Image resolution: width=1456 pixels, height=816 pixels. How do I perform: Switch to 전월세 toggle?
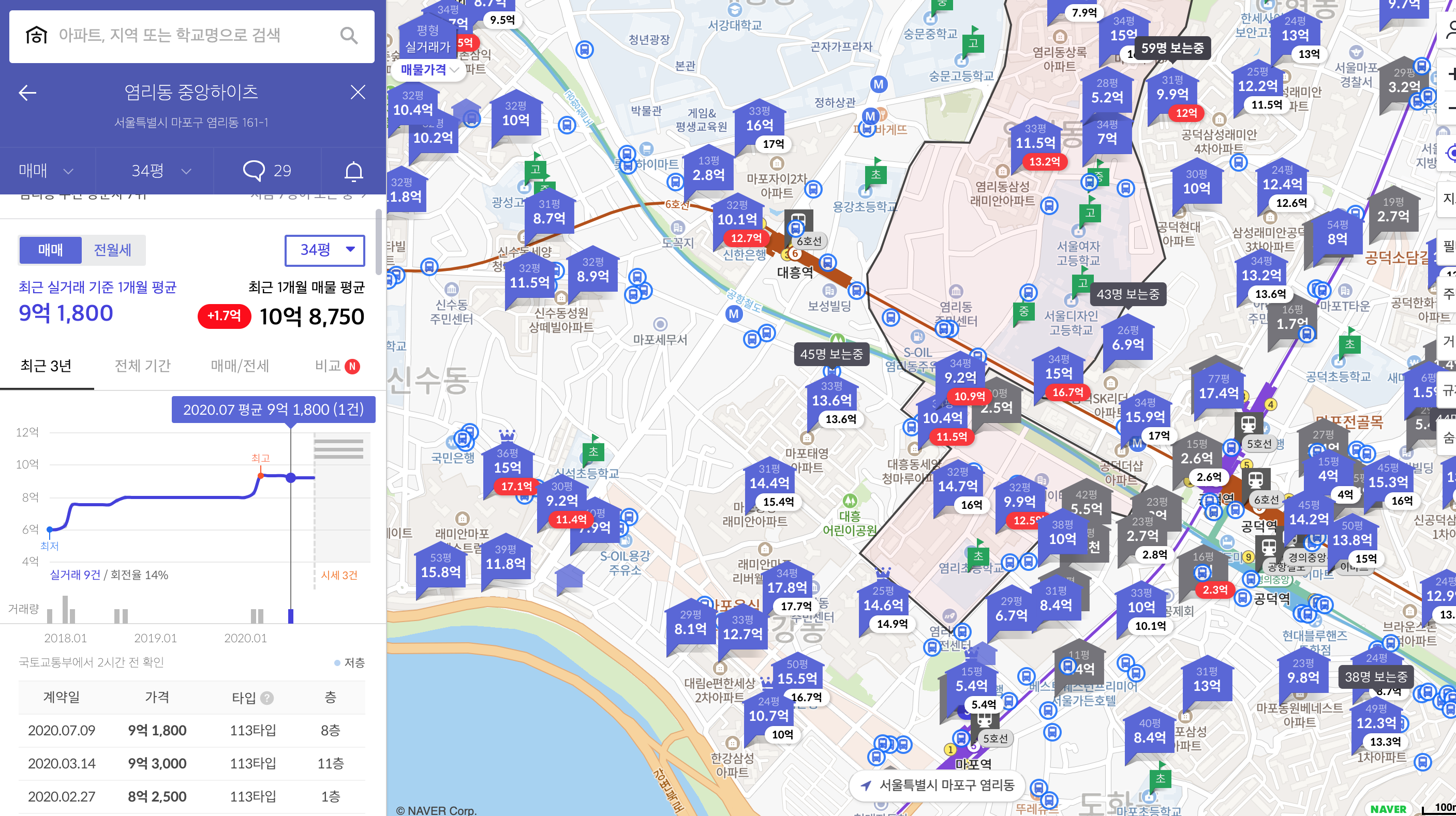click(112, 250)
